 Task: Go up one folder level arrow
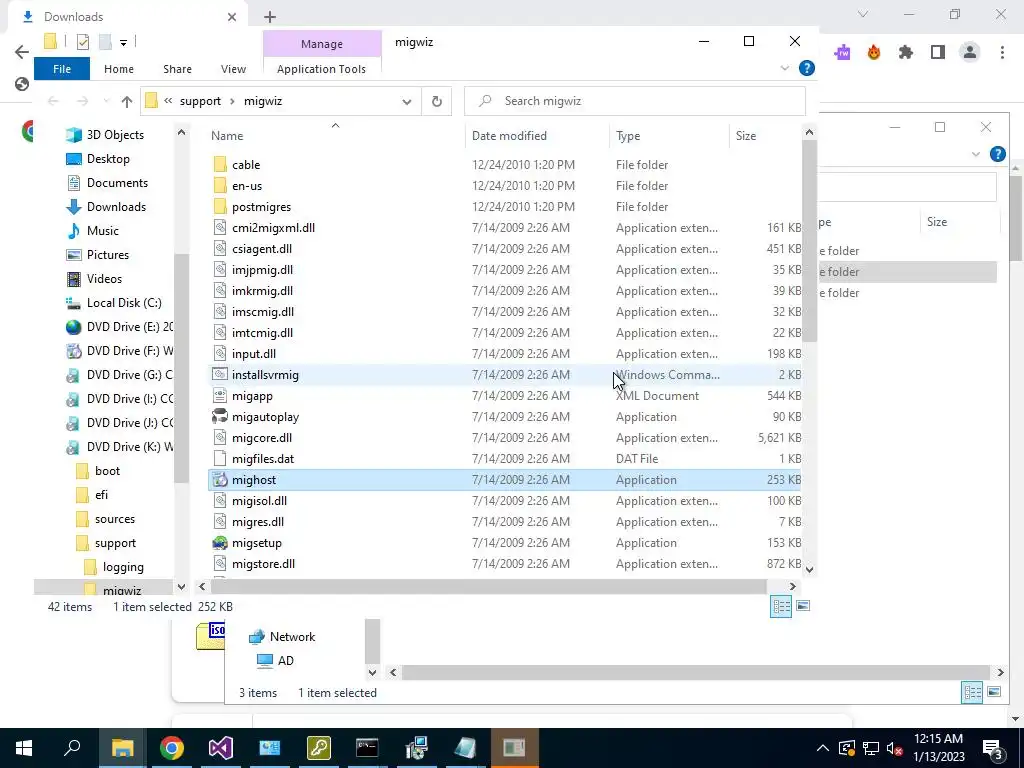tap(127, 101)
